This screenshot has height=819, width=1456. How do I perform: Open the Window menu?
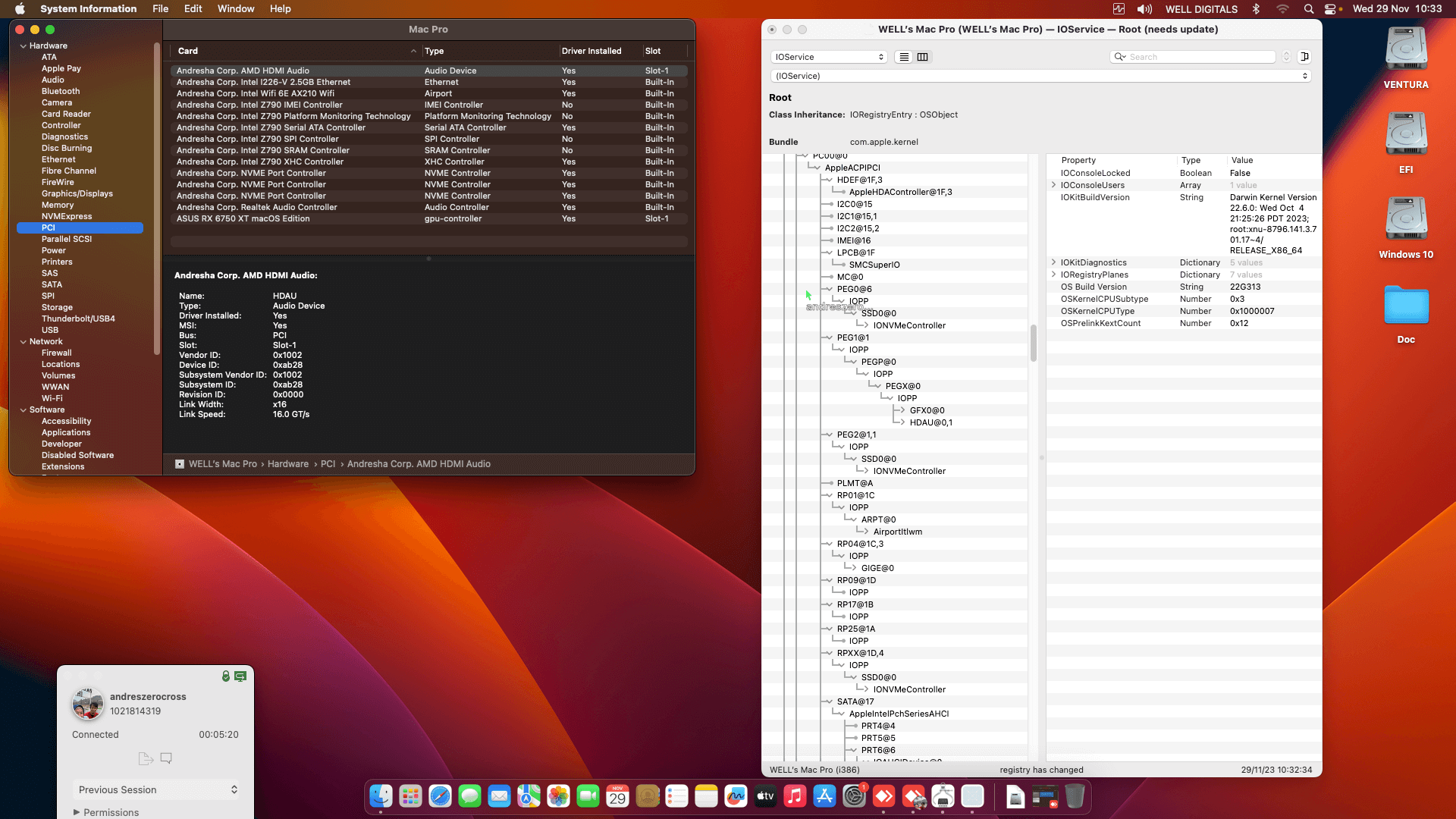(236, 9)
